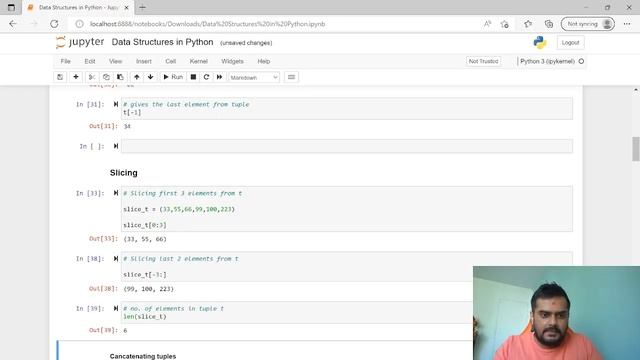640x360 pixels.
Task: Click the Jupyter logo
Action: click(80, 42)
